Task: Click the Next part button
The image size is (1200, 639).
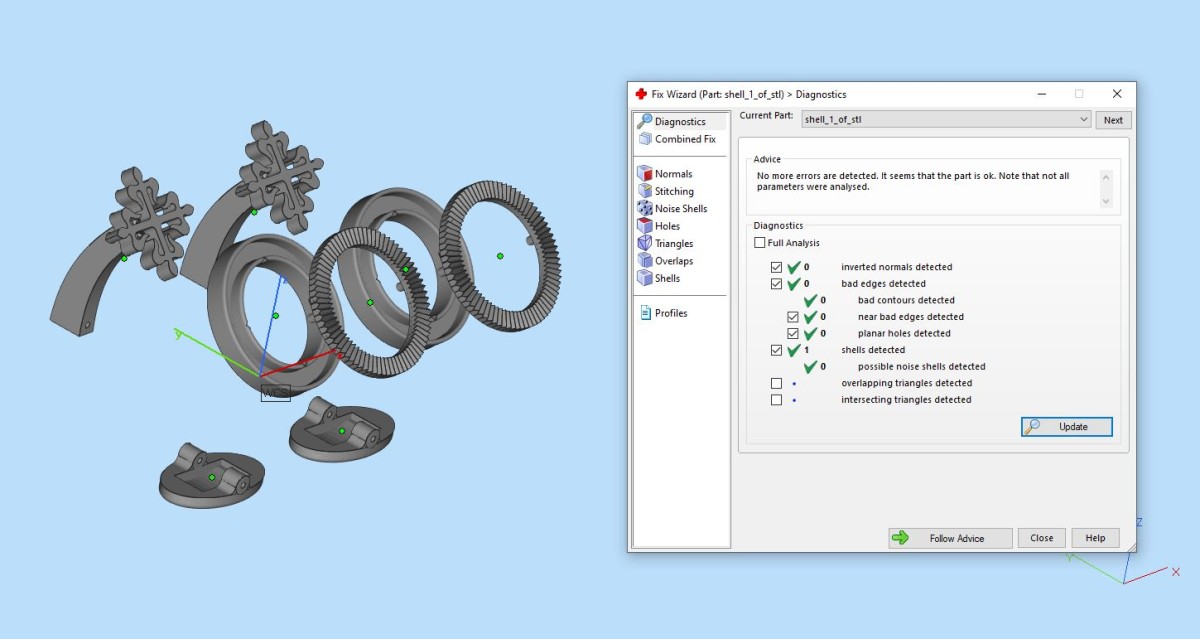Action: pos(1113,120)
